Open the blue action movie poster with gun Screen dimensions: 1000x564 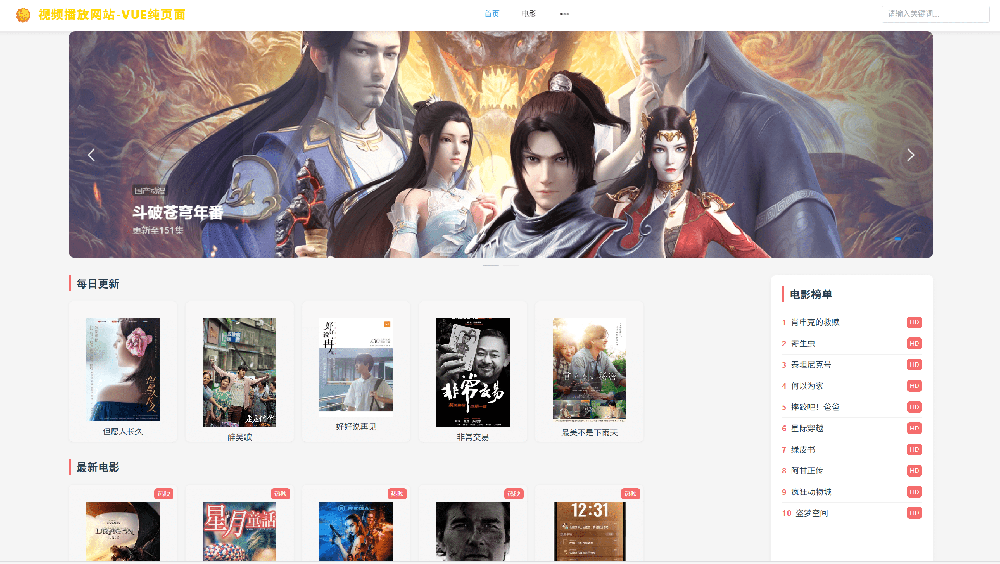pyautogui.click(x=356, y=531)
